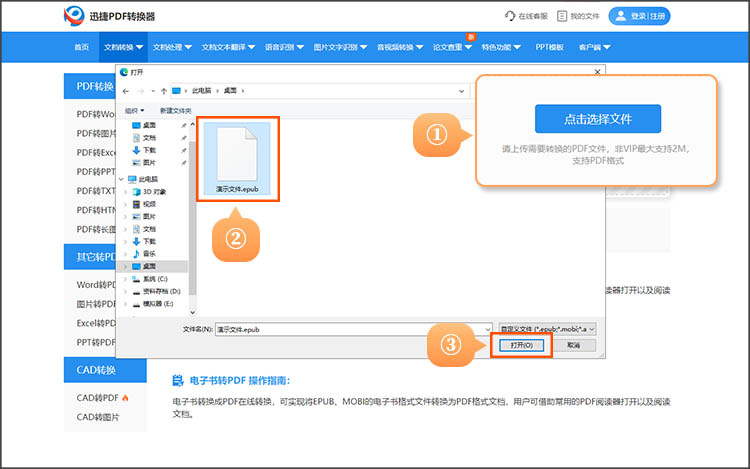The height and width of the screenshot is (469, 750).
Task: Expand the 客户端 dropdown arrow
Action: click(607, 47)
